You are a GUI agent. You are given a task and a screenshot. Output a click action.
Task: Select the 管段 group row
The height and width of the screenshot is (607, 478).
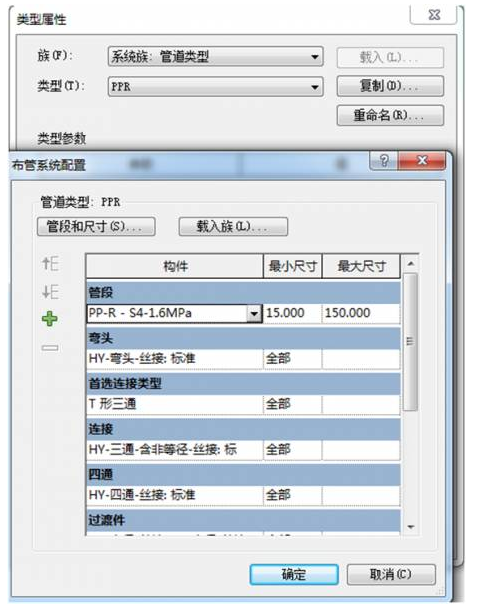coord(243,292)
